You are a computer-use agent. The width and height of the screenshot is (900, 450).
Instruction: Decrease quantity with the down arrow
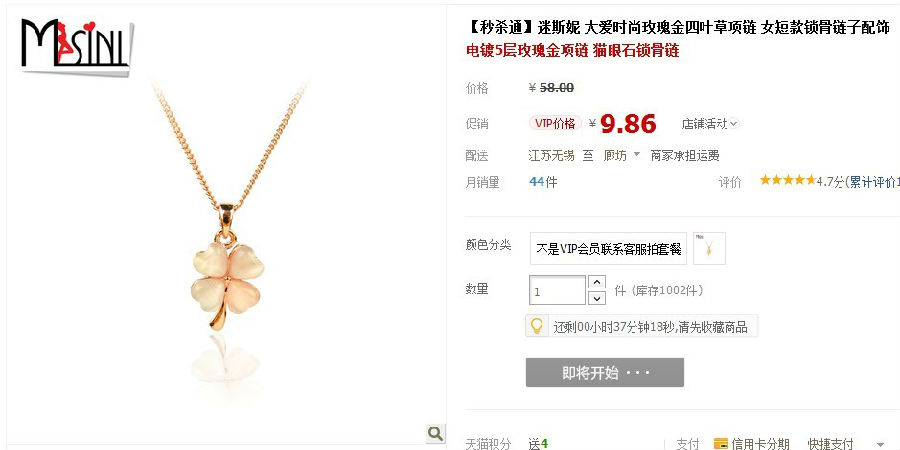coord(597,298)
